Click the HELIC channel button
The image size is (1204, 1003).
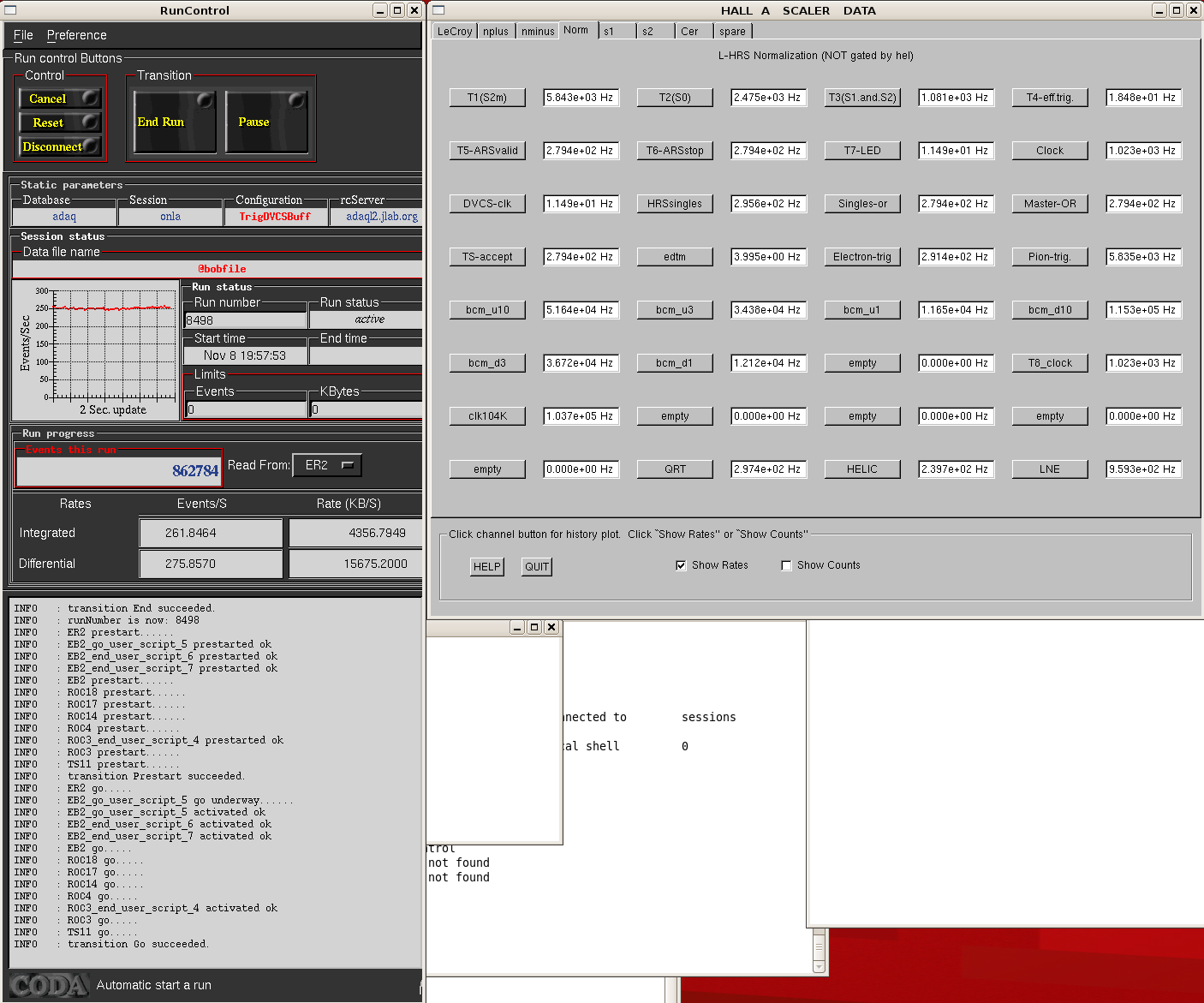pyautogui.click(x=862, y=469)
